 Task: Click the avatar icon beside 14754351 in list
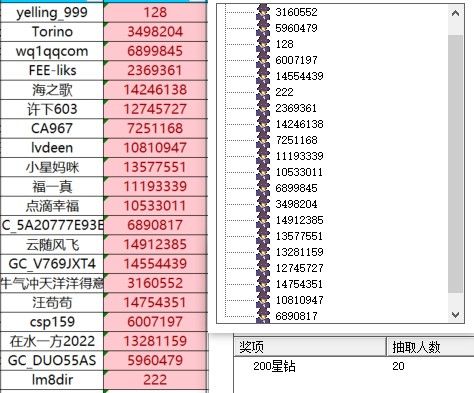263,284
